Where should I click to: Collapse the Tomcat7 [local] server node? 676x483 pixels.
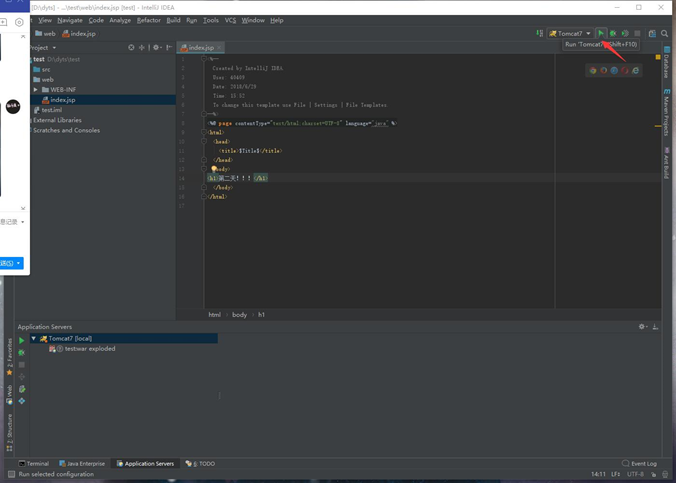[33, 339]
